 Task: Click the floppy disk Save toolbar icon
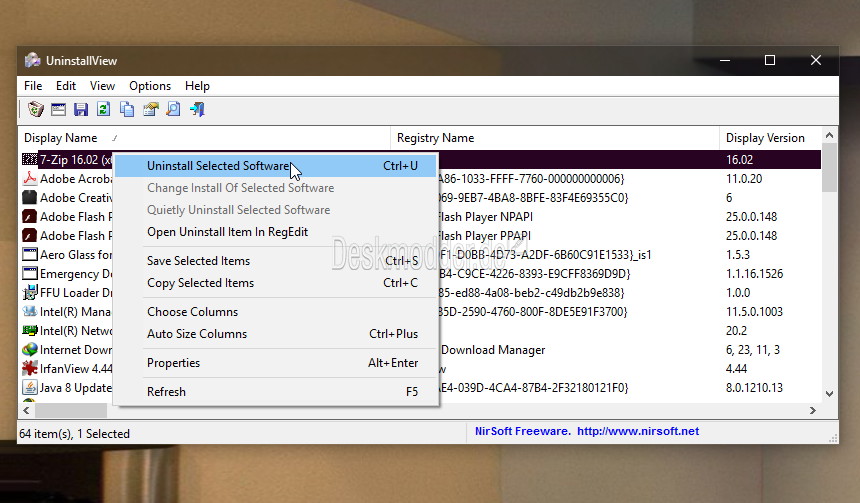coord(81,109)
